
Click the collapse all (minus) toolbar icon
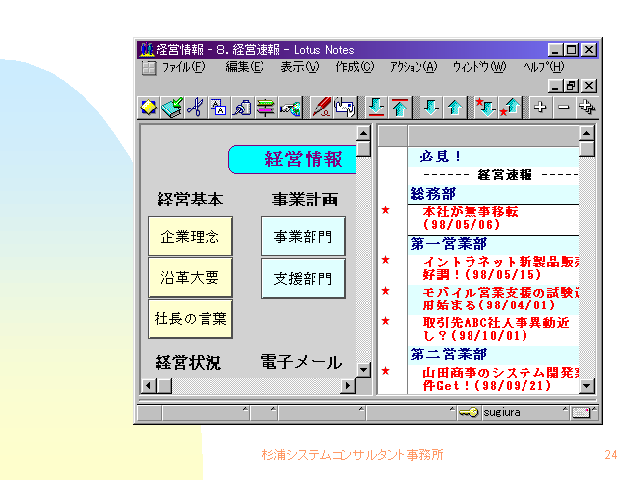coord(563,106)
